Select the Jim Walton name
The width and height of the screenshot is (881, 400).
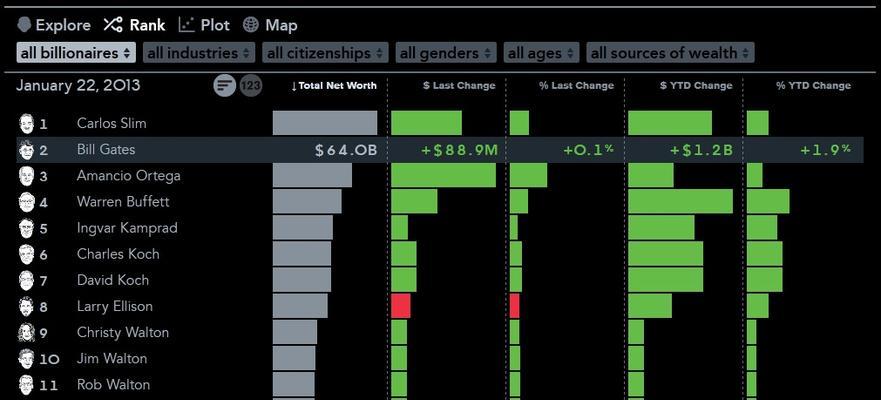pyautogui.click(x=112, y=358)
